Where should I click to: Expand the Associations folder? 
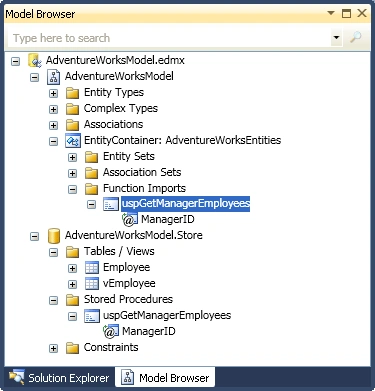point(53,125)
